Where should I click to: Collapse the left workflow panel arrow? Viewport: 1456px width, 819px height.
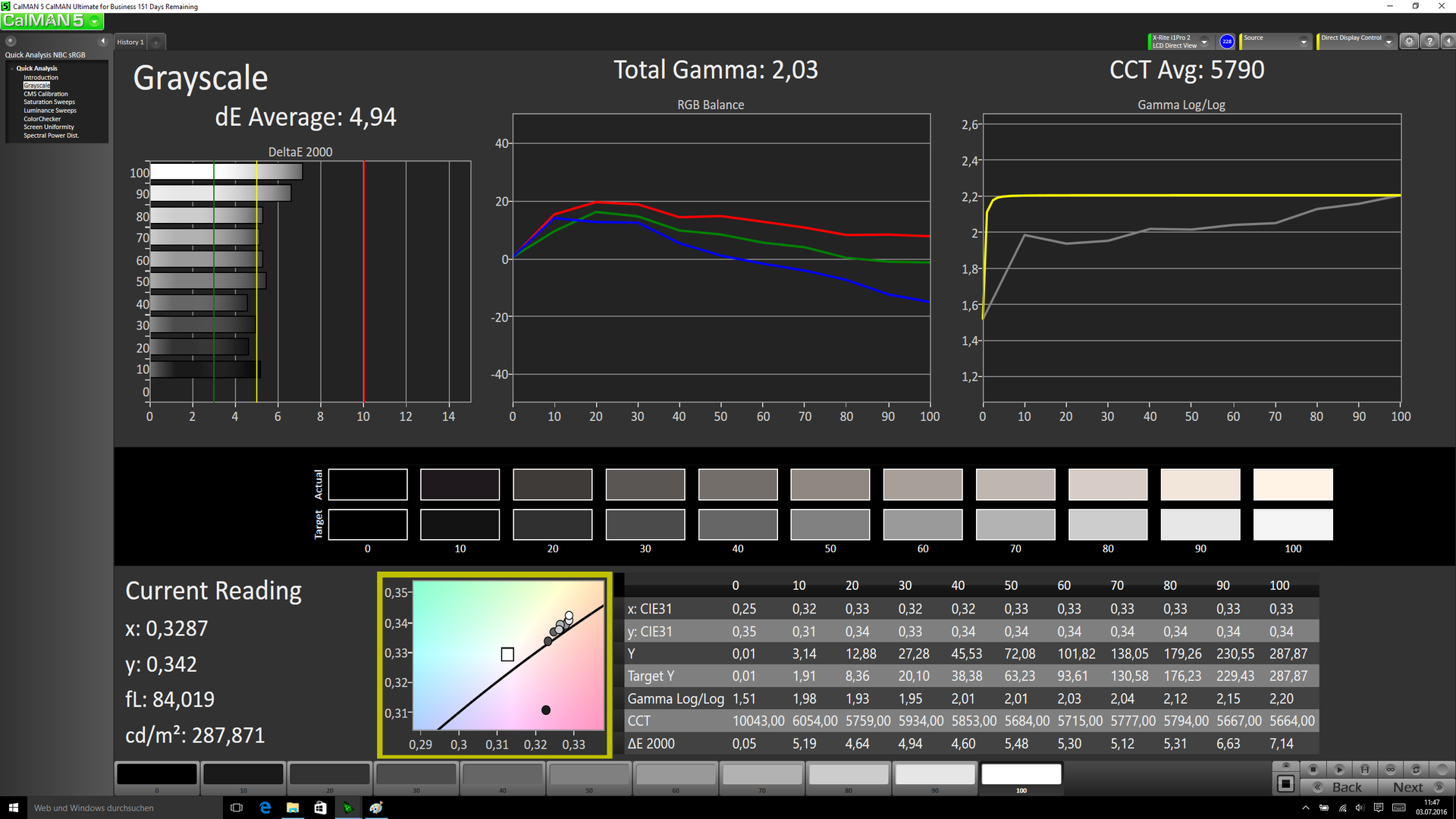coord(103,41)
